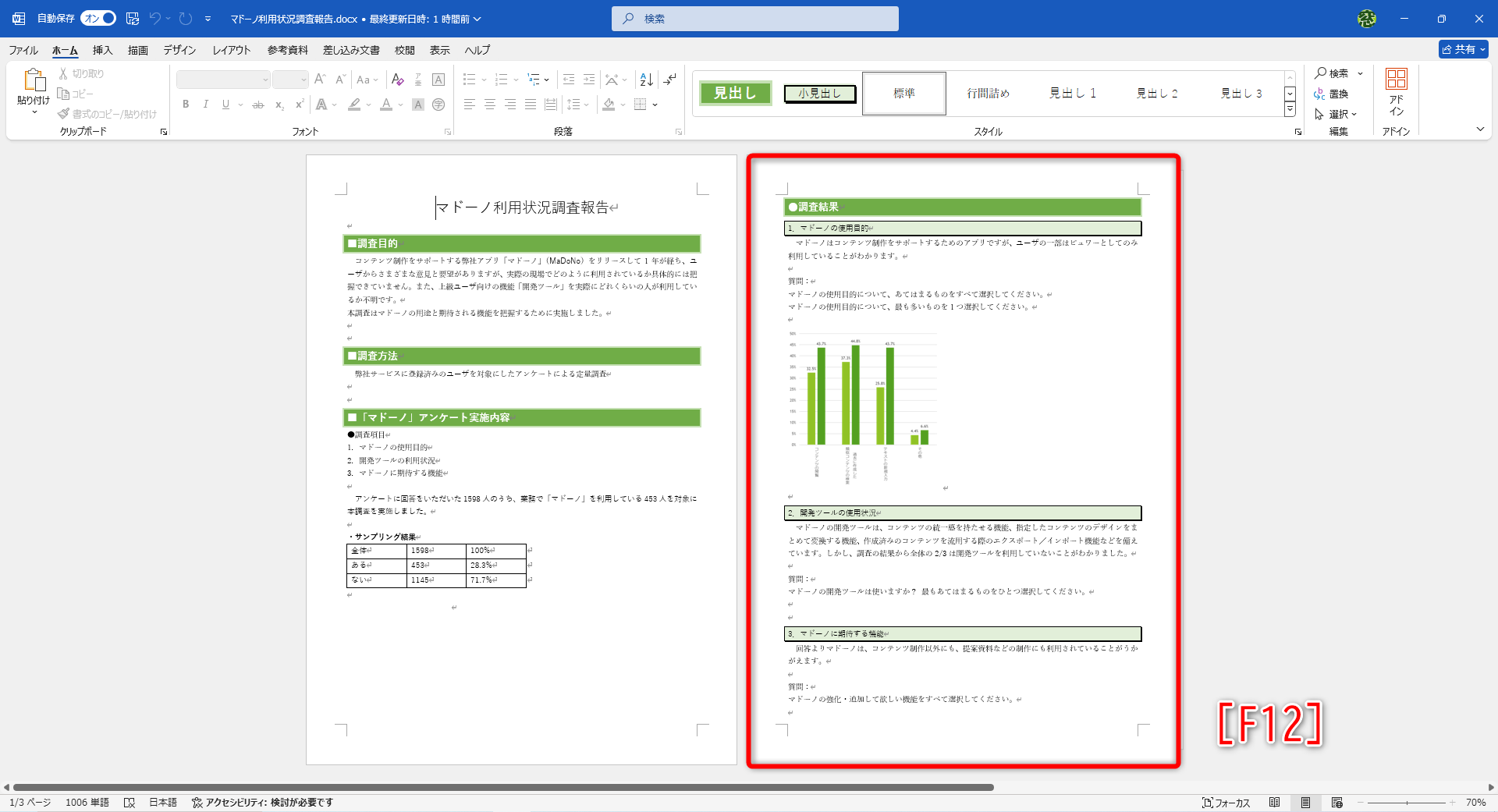
Task: Expand the styles gallery with its arrow
Action: tap(1290, 110)
